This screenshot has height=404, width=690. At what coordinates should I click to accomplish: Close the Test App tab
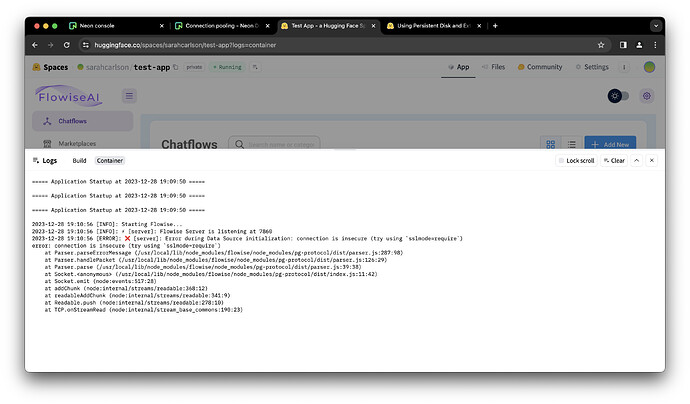373,26
